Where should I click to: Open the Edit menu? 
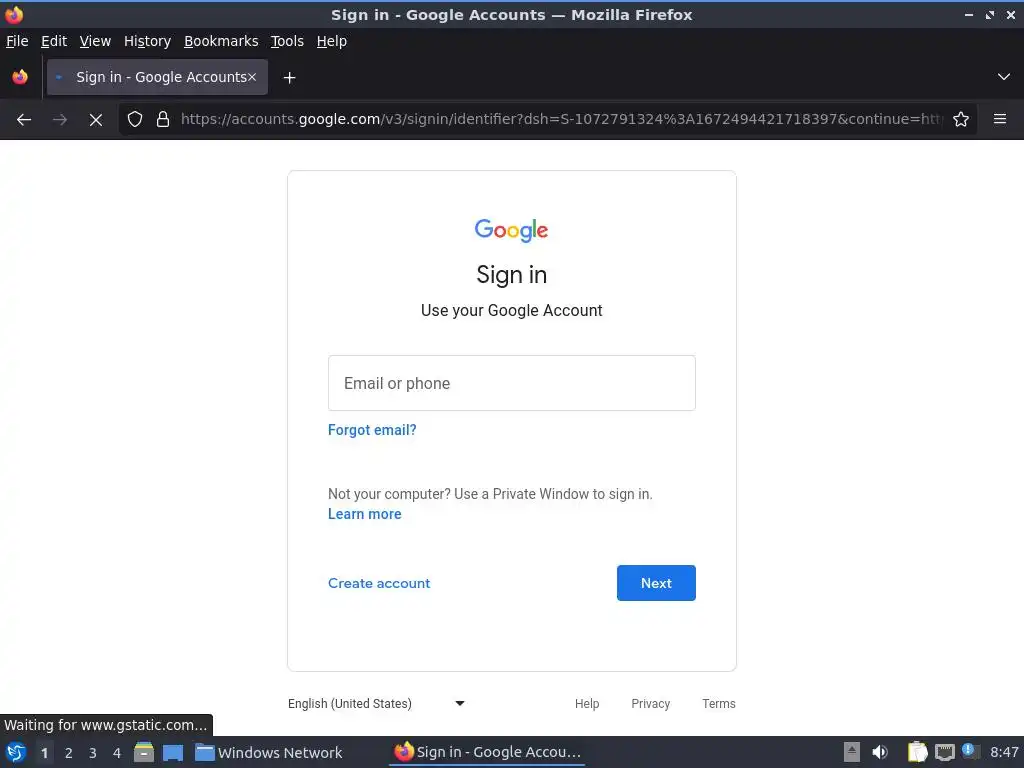click(x=54, y=41)
